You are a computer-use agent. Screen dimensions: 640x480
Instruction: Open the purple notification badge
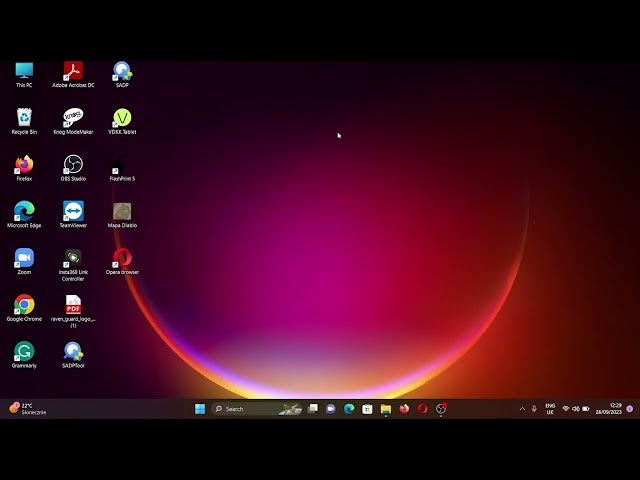coord(630,409)
